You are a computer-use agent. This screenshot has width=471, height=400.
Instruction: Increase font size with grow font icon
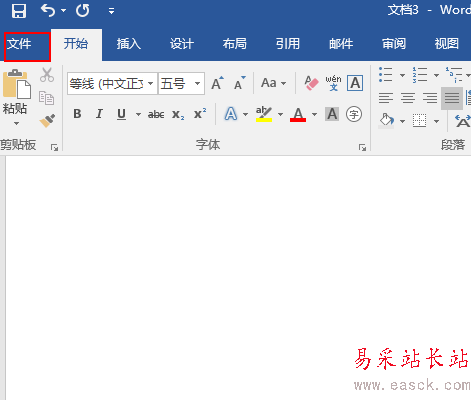coord(217,83)
